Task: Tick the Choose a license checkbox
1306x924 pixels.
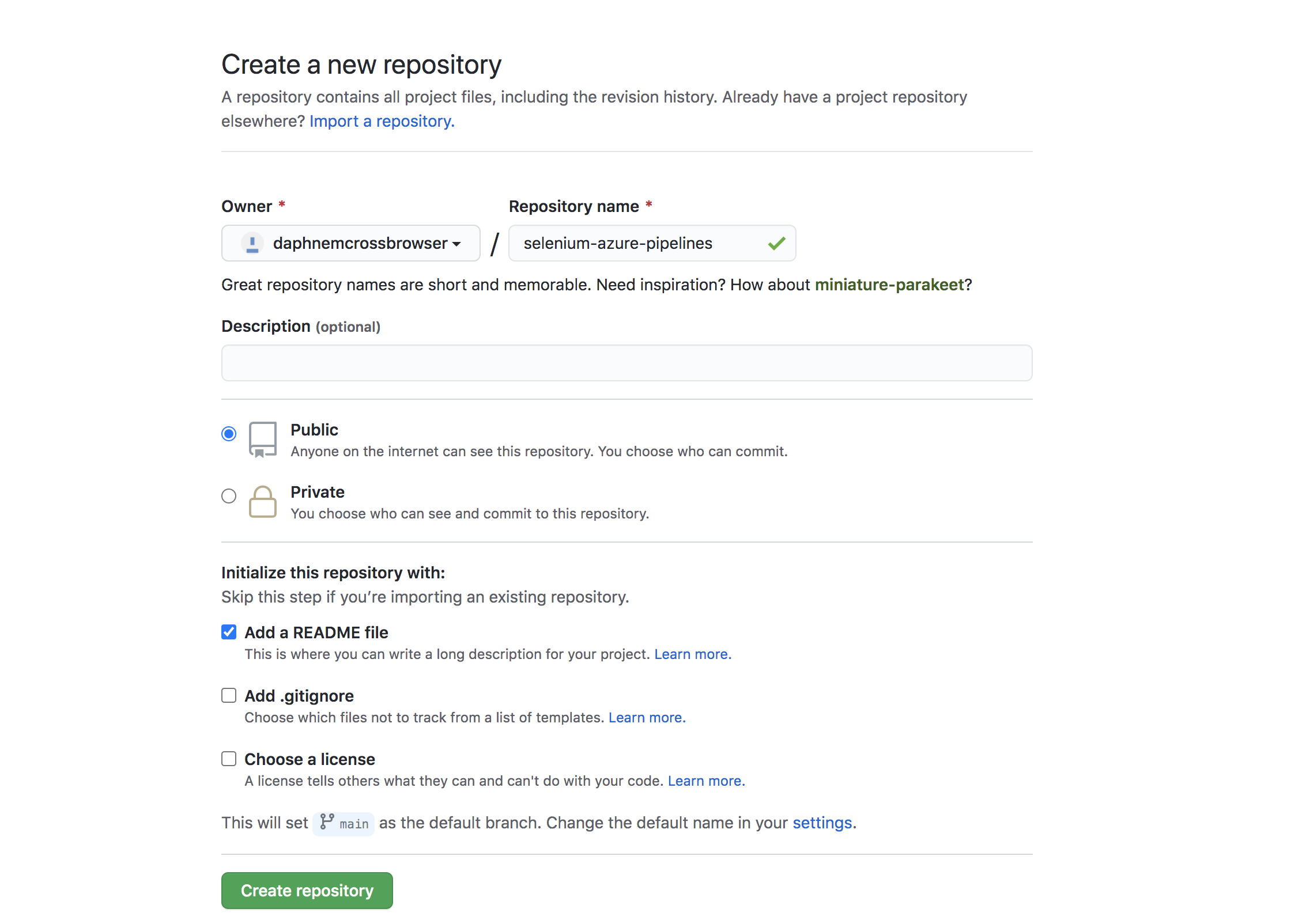Action: (x=229, y=759)
